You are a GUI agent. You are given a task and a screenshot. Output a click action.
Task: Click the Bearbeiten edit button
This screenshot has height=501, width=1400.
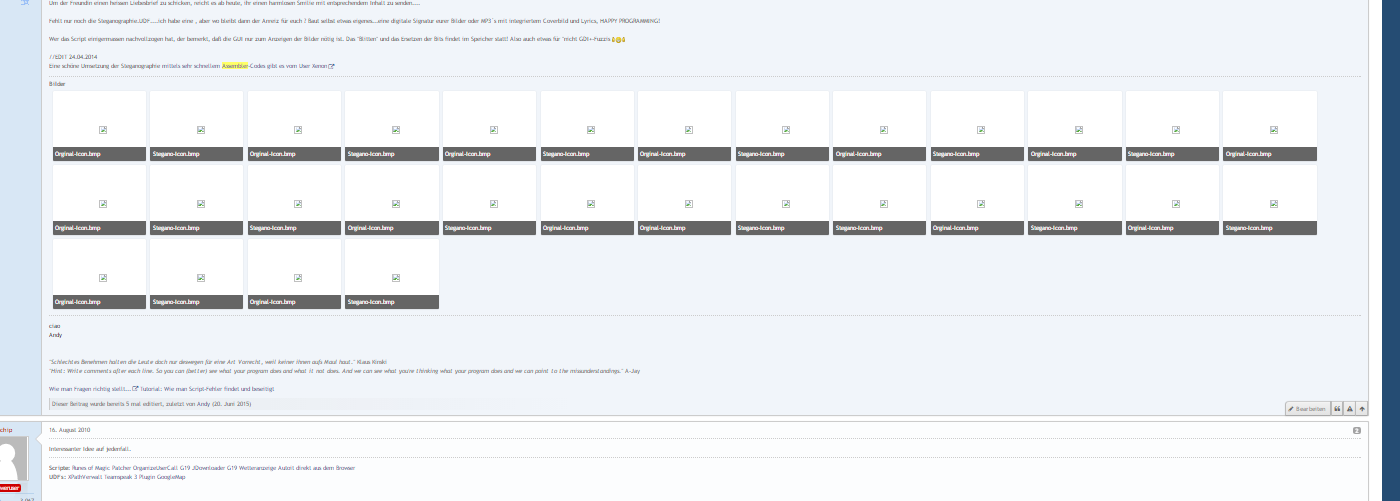tap(1308, 408)
